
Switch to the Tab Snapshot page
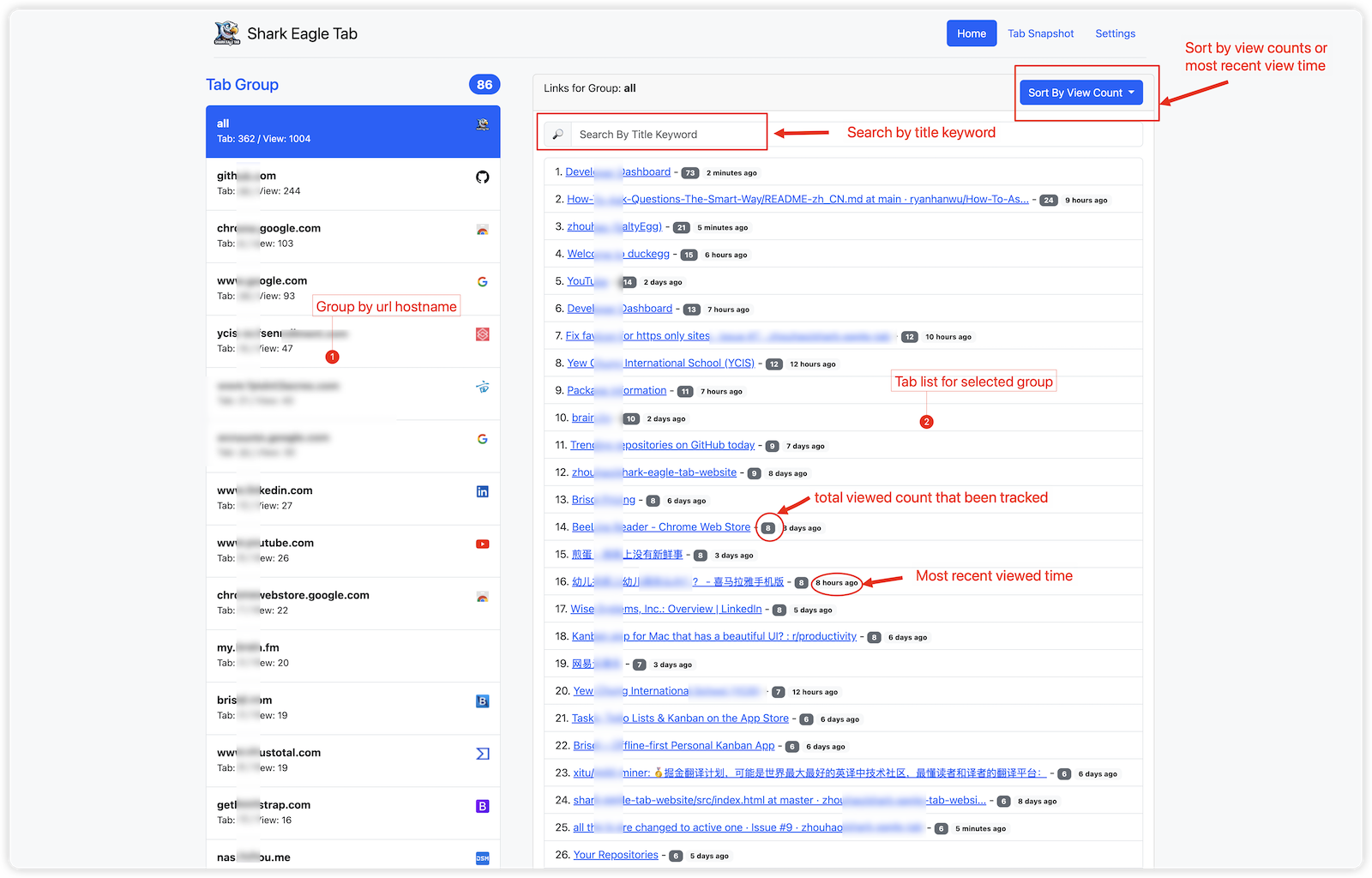1040,33
